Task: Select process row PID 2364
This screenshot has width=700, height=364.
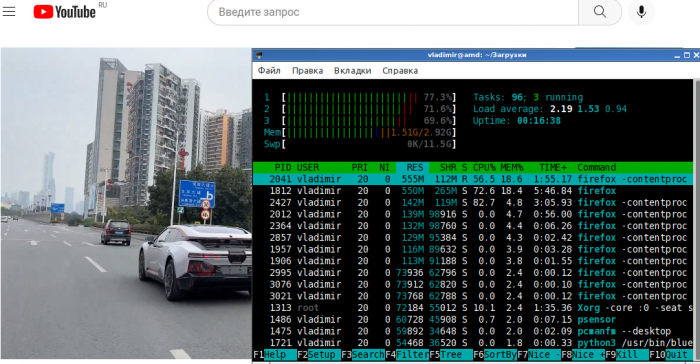Action: tap(473, 226)
